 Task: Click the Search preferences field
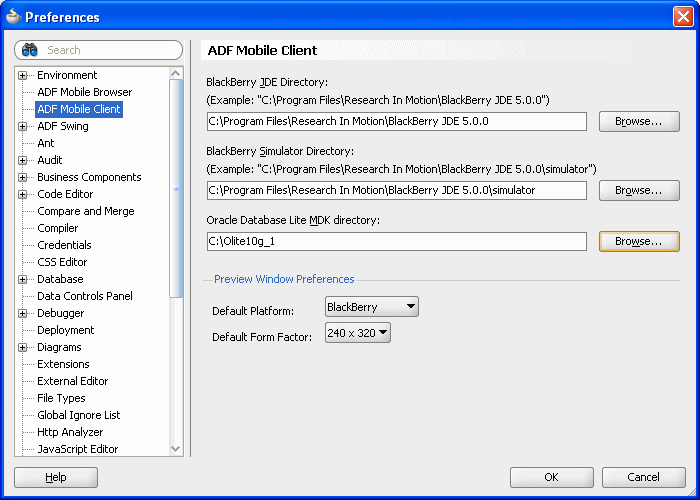tap(99, 50)
